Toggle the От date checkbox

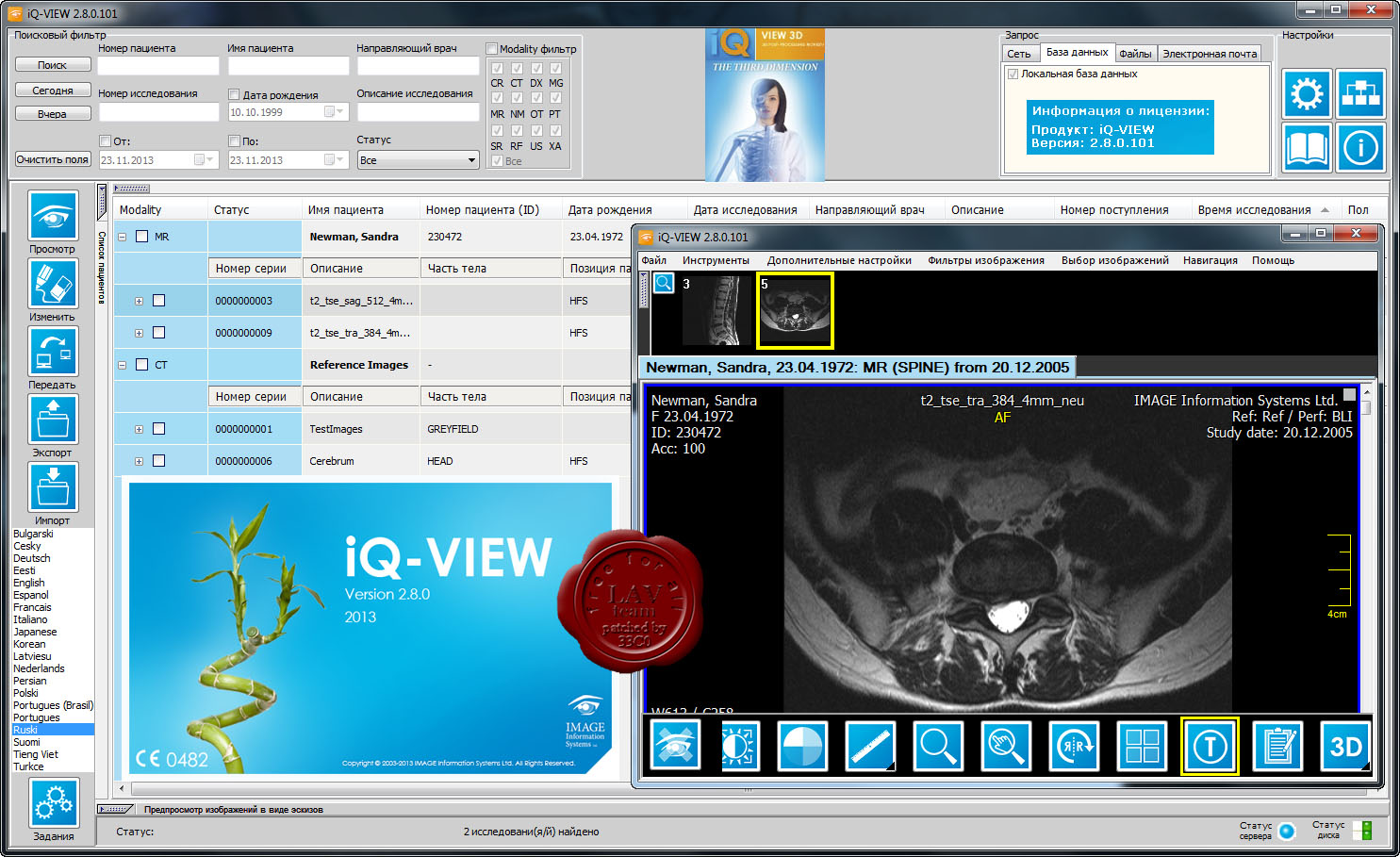pos(105,141)
